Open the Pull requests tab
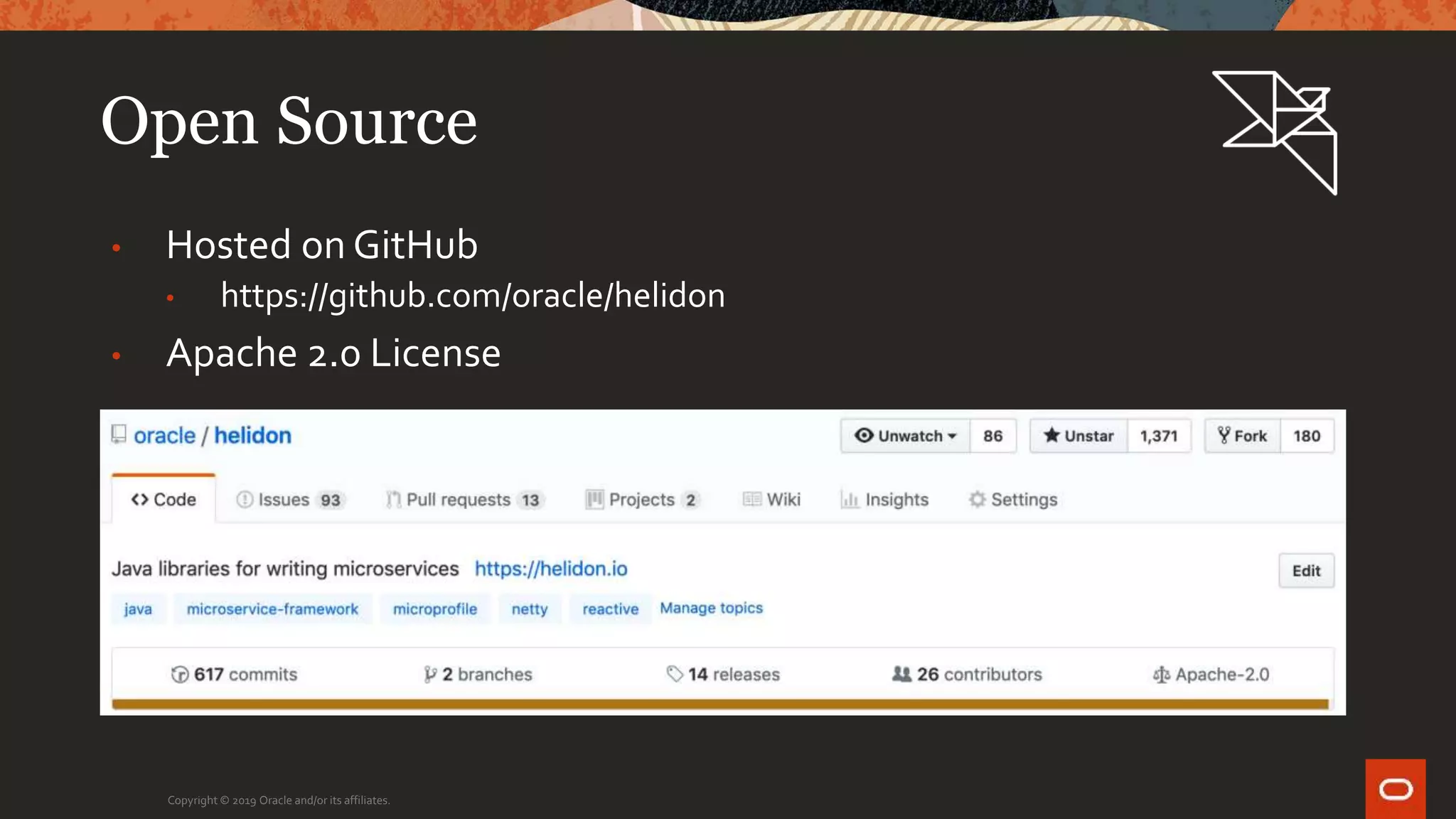Screen dimensions: 1456x819 tap(465, 500)
